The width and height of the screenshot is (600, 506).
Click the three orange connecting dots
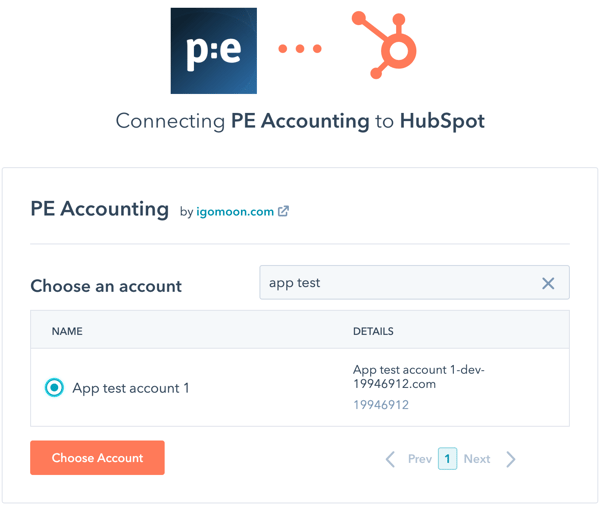300,49
